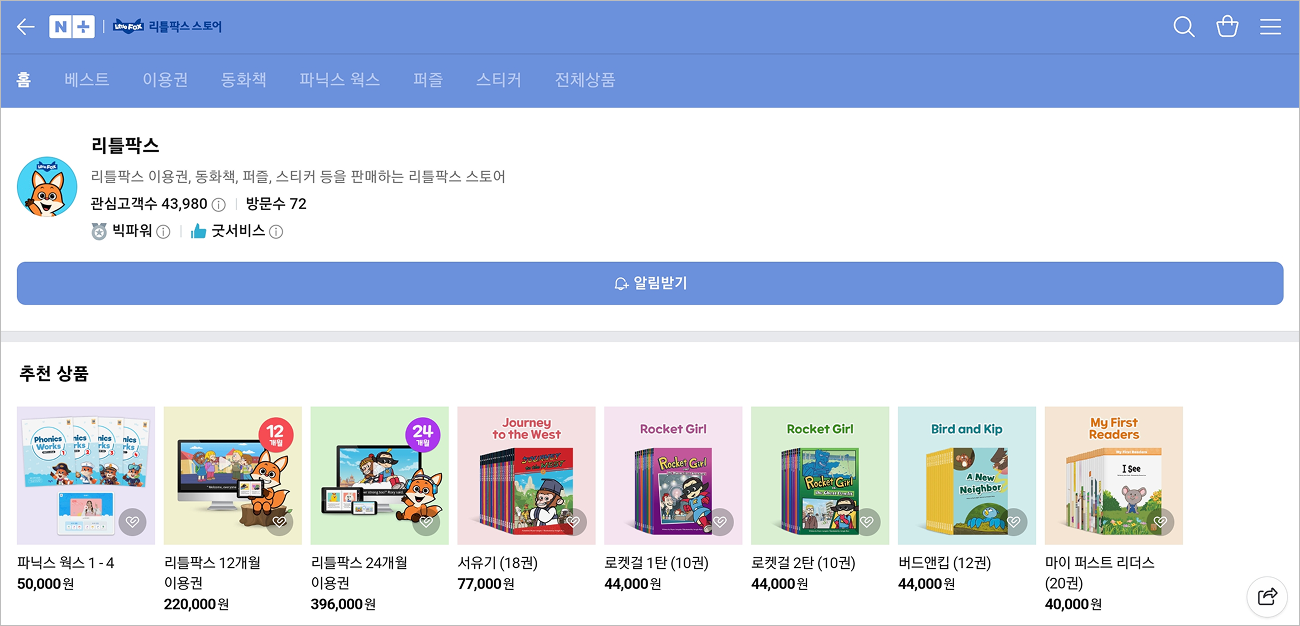The height and width of the screenshot is (626, 1300).
Task: Switch to the 베스트 tab
Action: (87, 80)
